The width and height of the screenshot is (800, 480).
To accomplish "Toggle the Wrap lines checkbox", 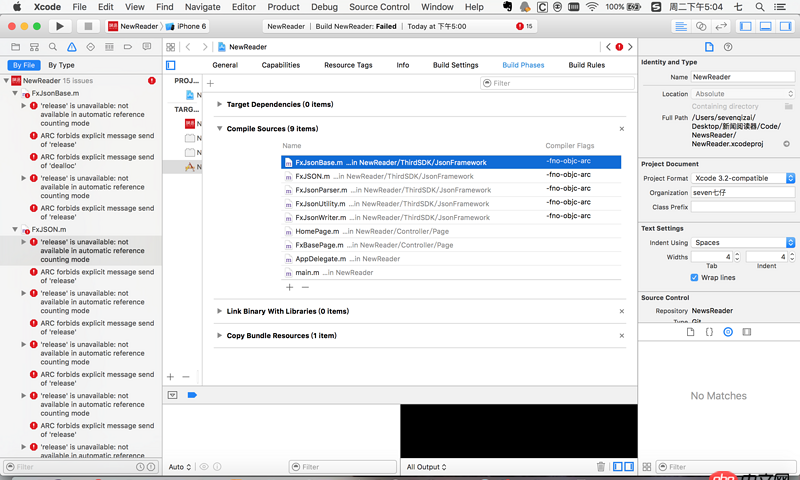I will (x=694, y=277).
